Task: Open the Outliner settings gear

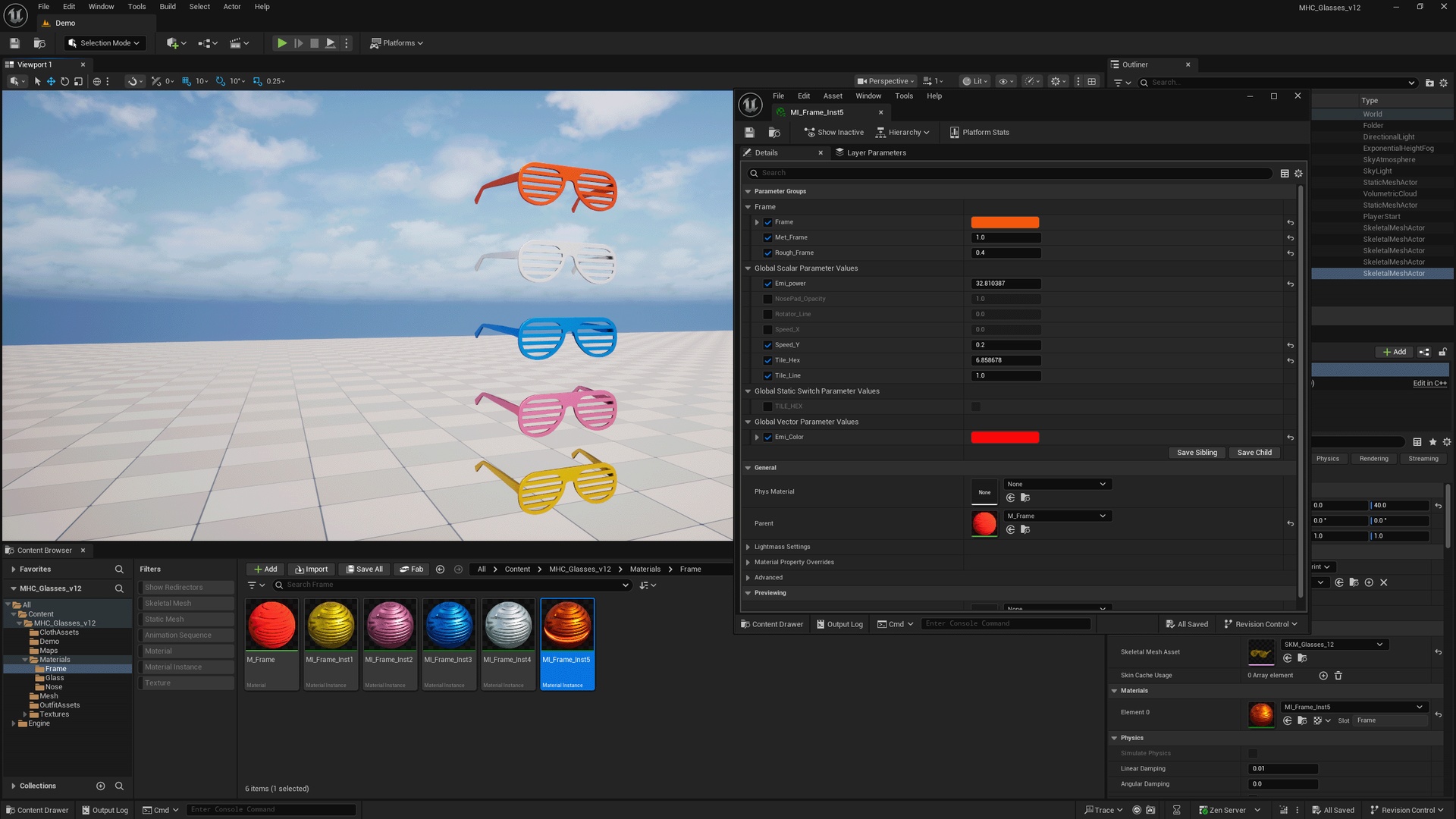Action: pos(1443,83)
